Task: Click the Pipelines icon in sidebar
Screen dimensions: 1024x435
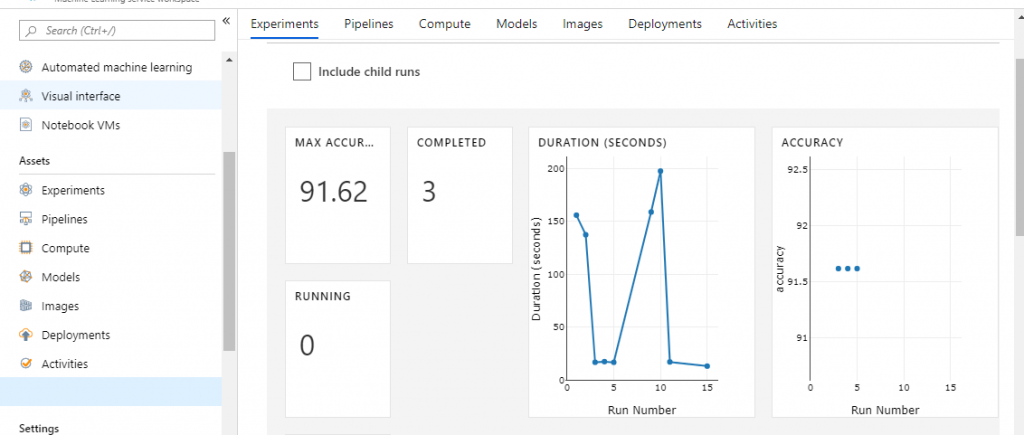Action: 25,219
